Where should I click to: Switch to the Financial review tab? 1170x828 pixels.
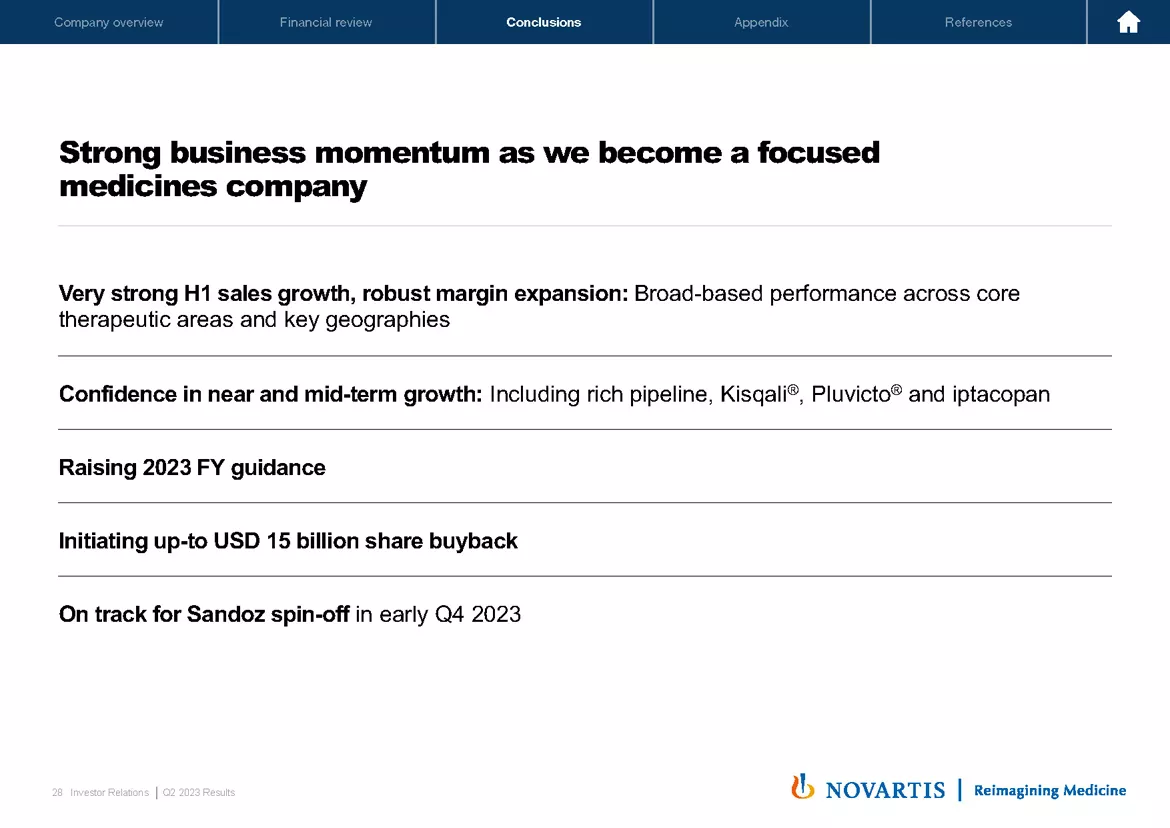(326, 22)
